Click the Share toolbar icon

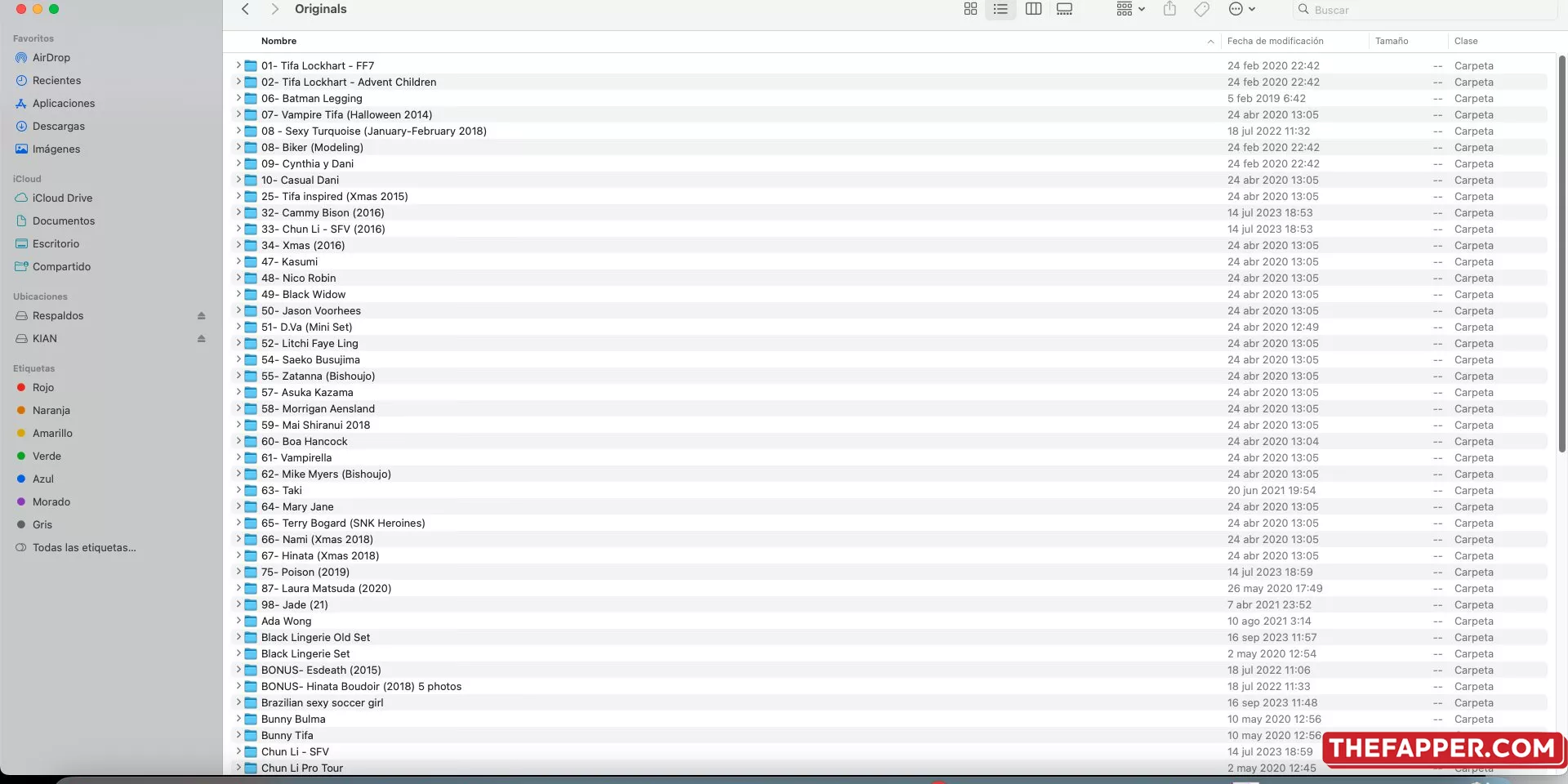pos(1169,9)
